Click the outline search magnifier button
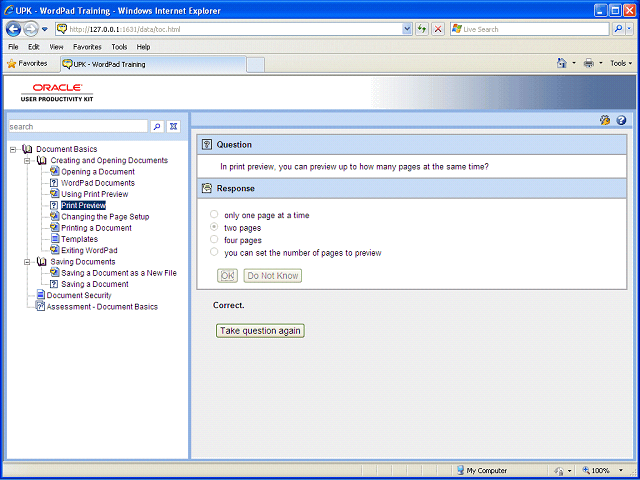 [x=157, y=127]
